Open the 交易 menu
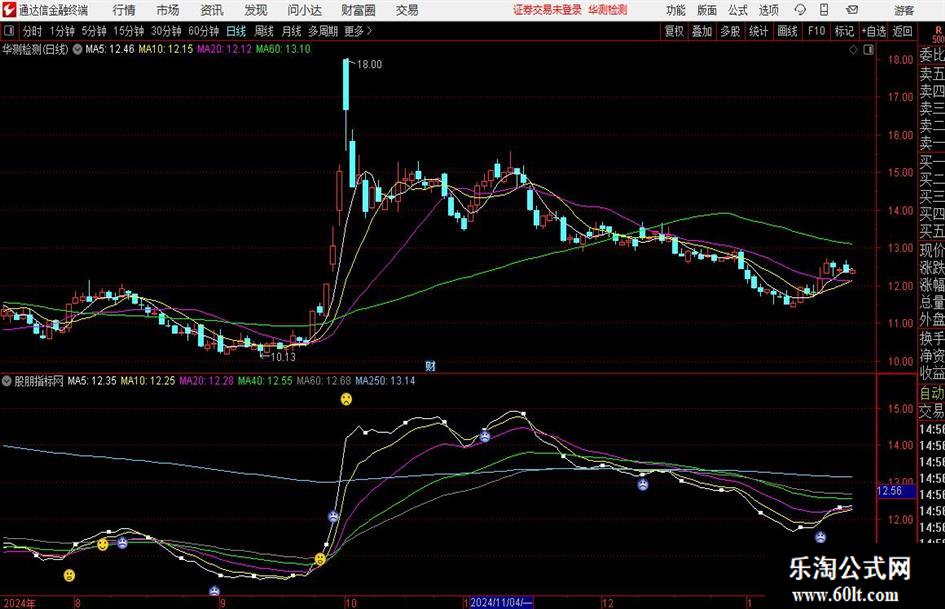Viewport: 945px width, 609px height. click(407, 10)
